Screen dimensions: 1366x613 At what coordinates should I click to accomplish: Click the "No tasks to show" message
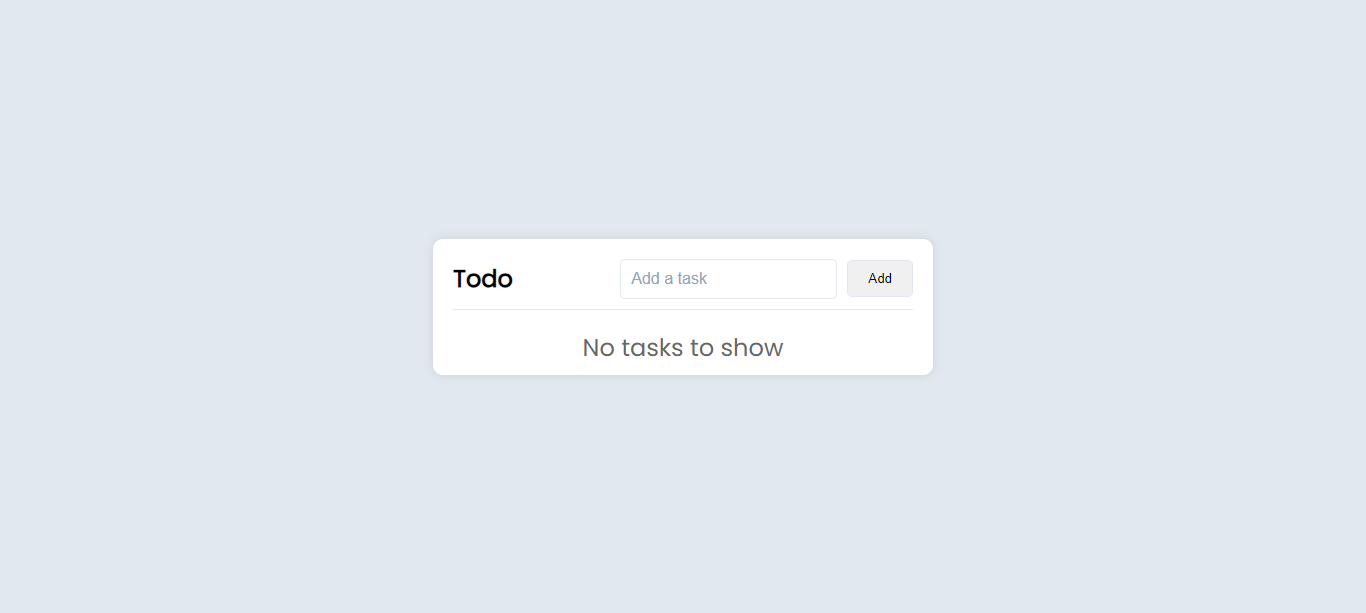tap(683, 348)
